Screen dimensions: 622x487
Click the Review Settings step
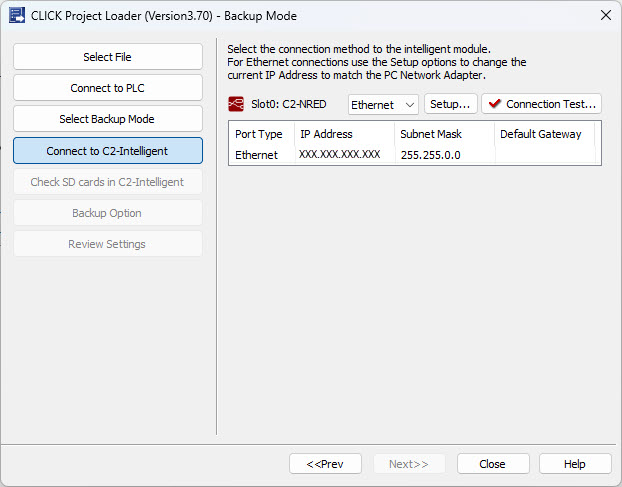[108, 244]
